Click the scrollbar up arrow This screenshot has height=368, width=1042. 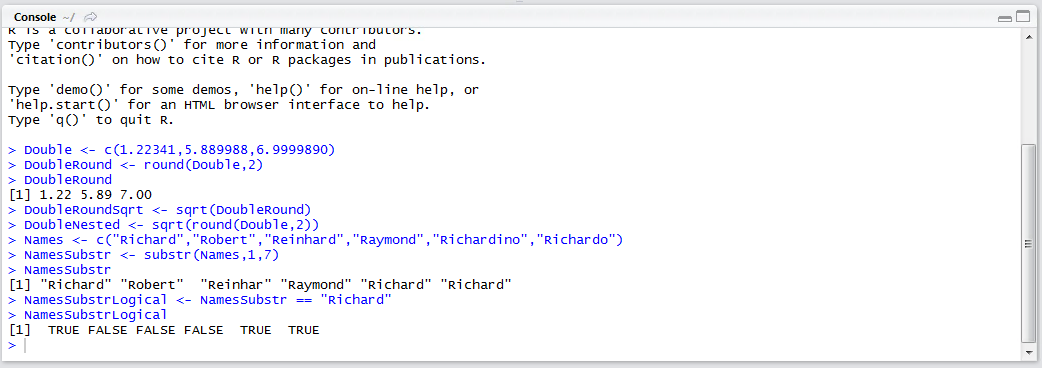pos(1027,35)
